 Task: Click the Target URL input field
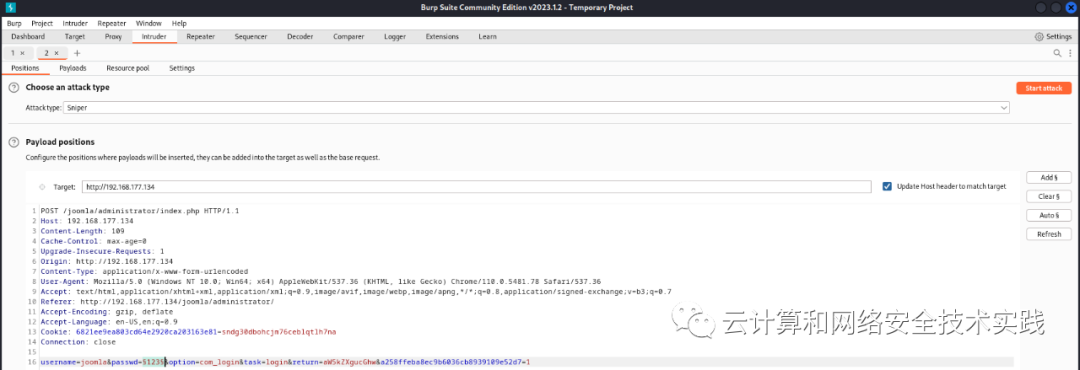[477, 187]
